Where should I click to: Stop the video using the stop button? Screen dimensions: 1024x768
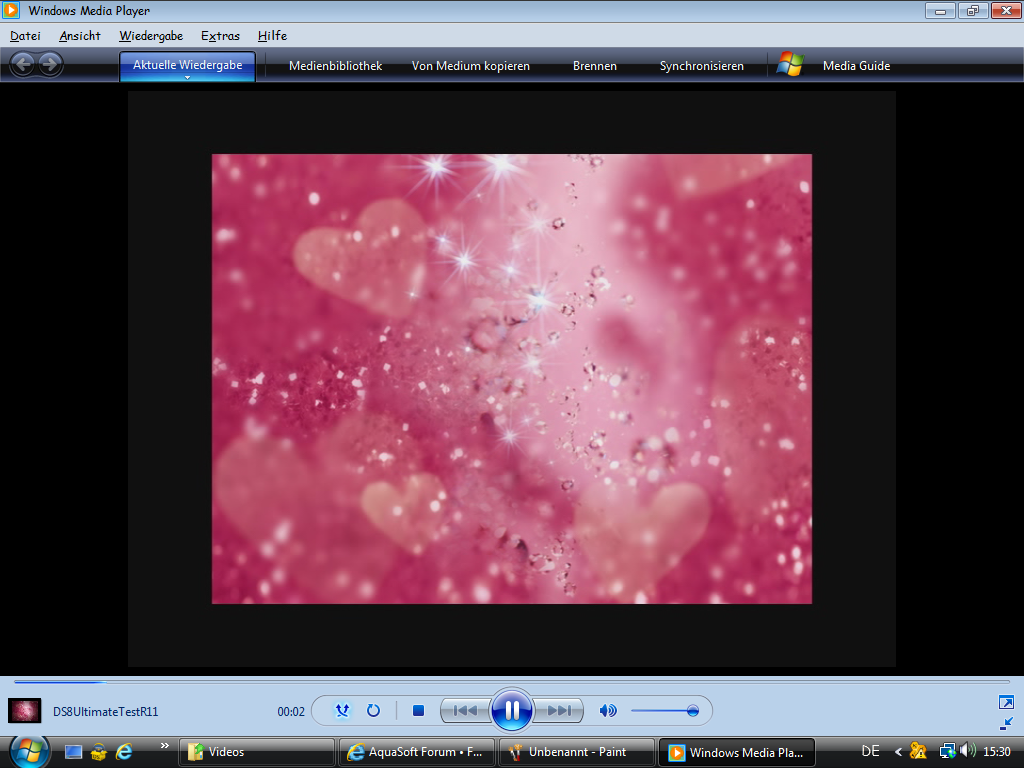click(419, 711)
